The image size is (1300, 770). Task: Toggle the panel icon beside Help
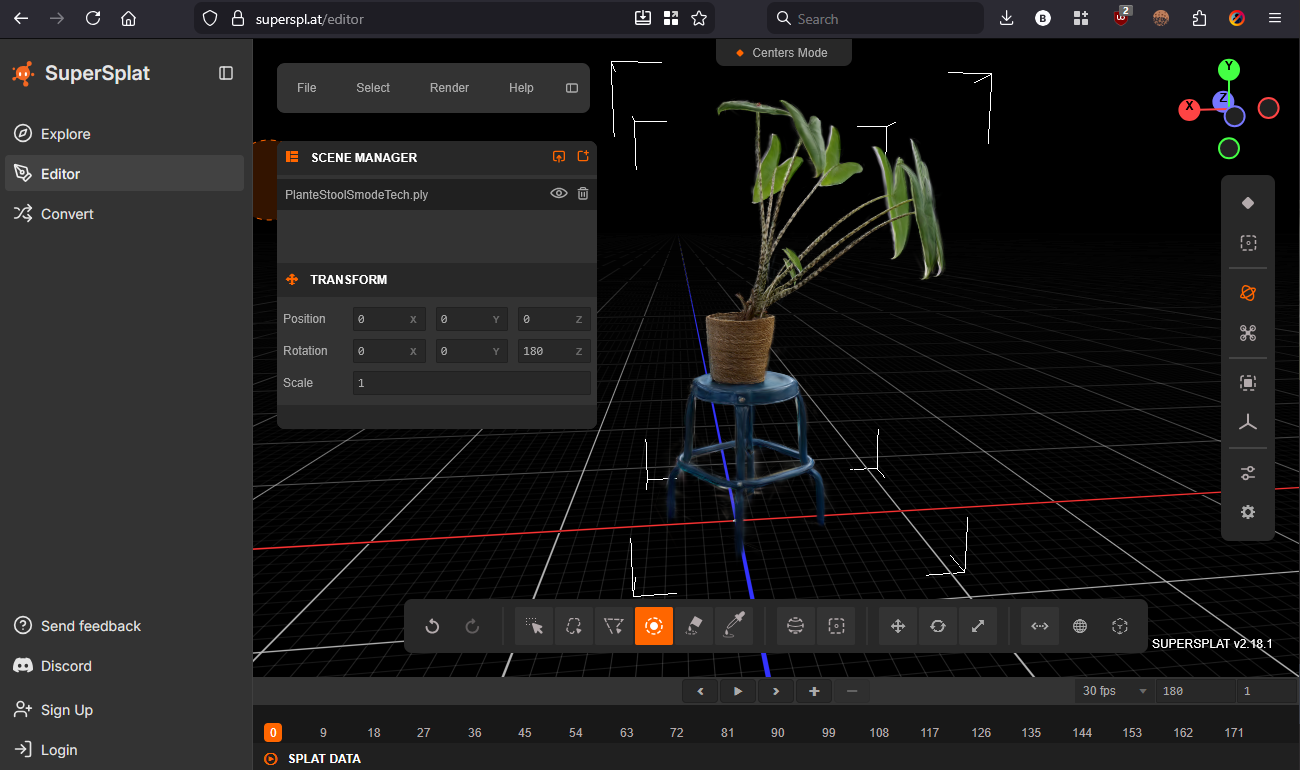(x=572, y=88)
